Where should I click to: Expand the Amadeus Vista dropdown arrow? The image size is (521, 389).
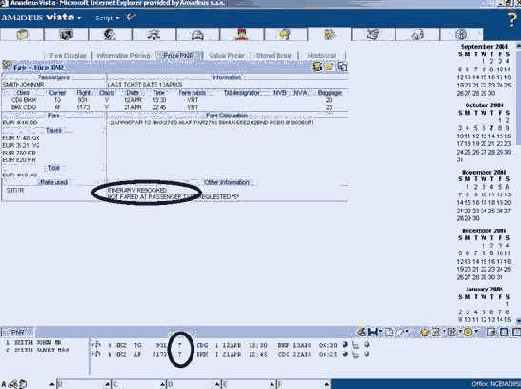[79, 18]
